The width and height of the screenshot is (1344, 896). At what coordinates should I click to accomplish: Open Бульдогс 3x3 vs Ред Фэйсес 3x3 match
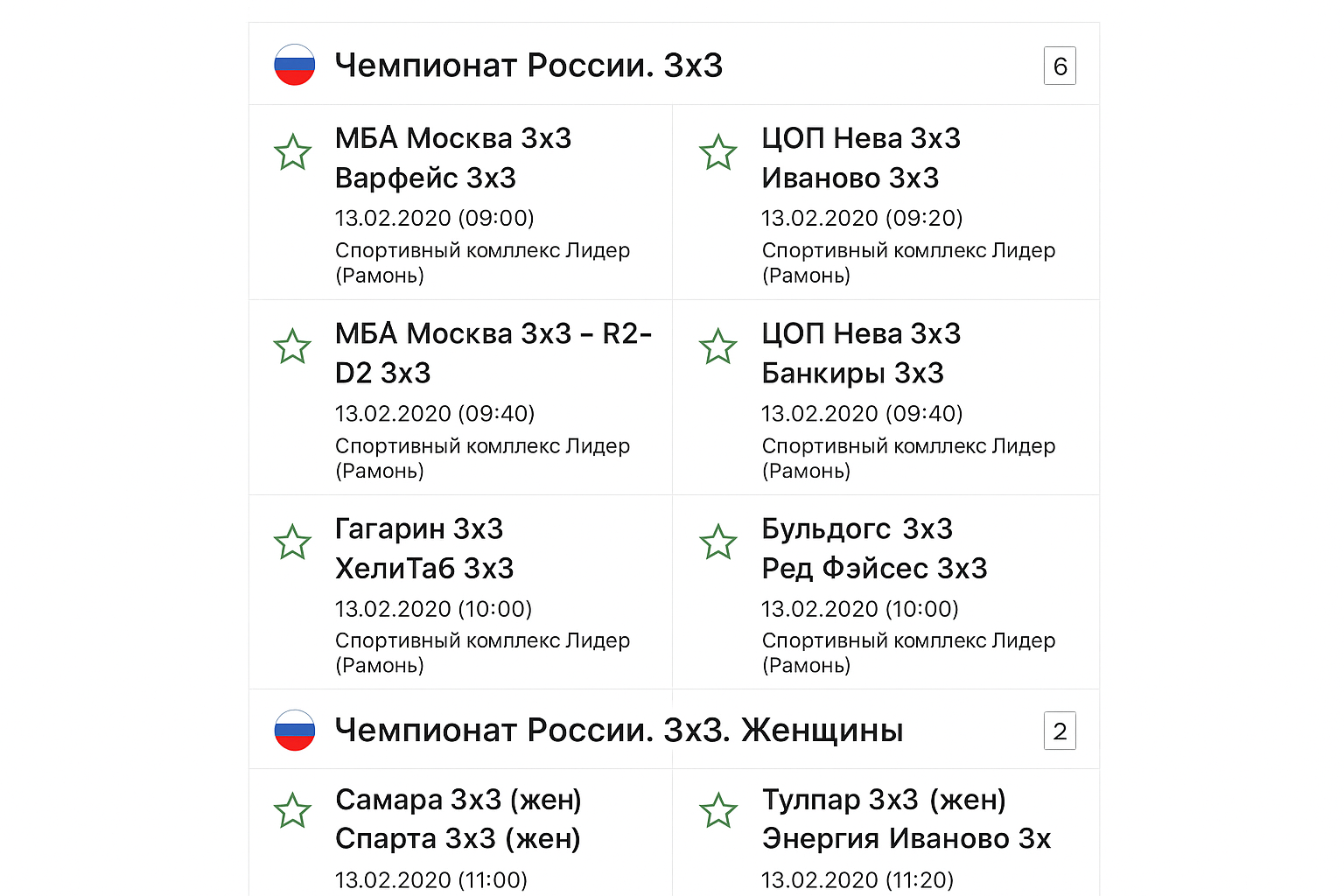(874, 549)
